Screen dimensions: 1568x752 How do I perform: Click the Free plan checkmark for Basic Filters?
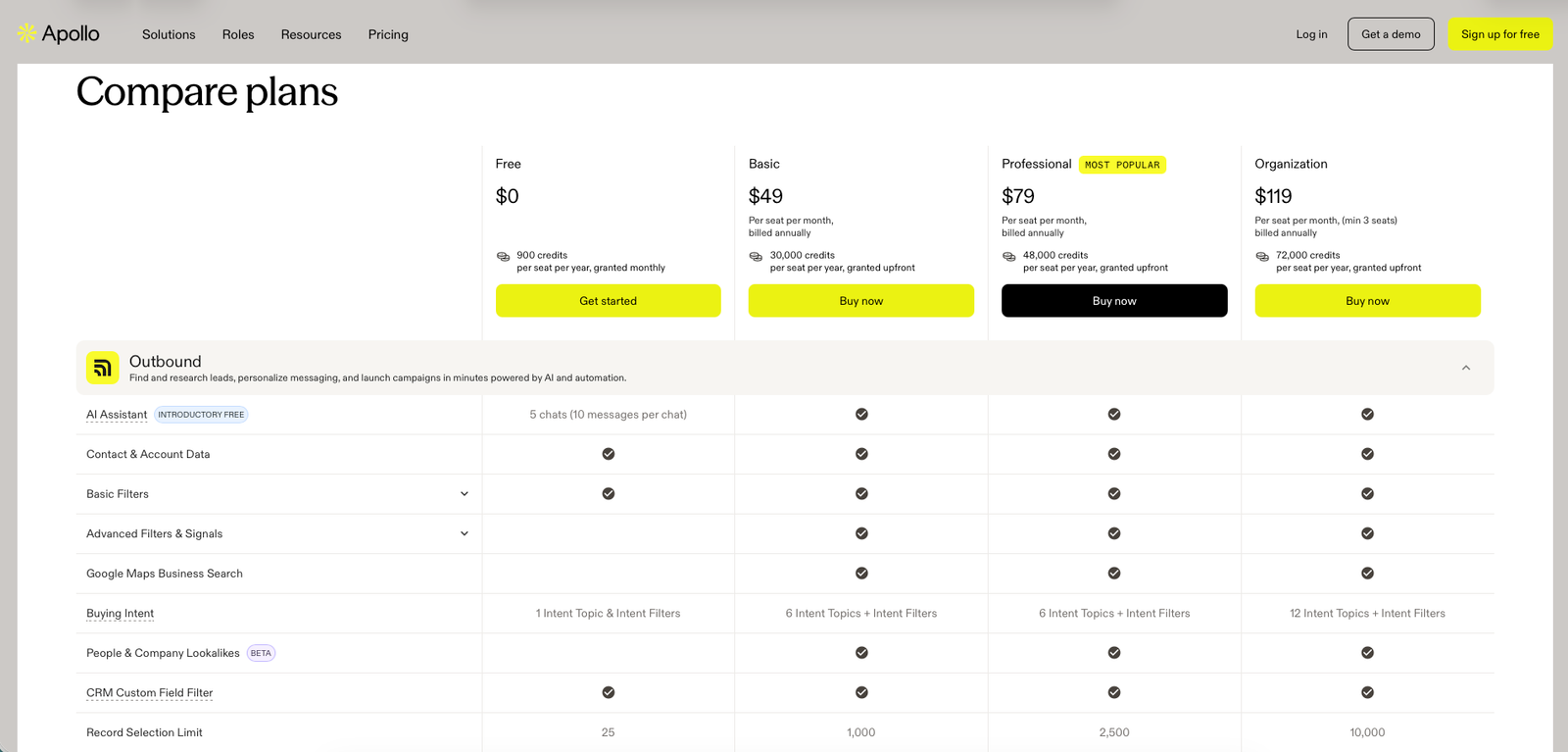[609, 494]
